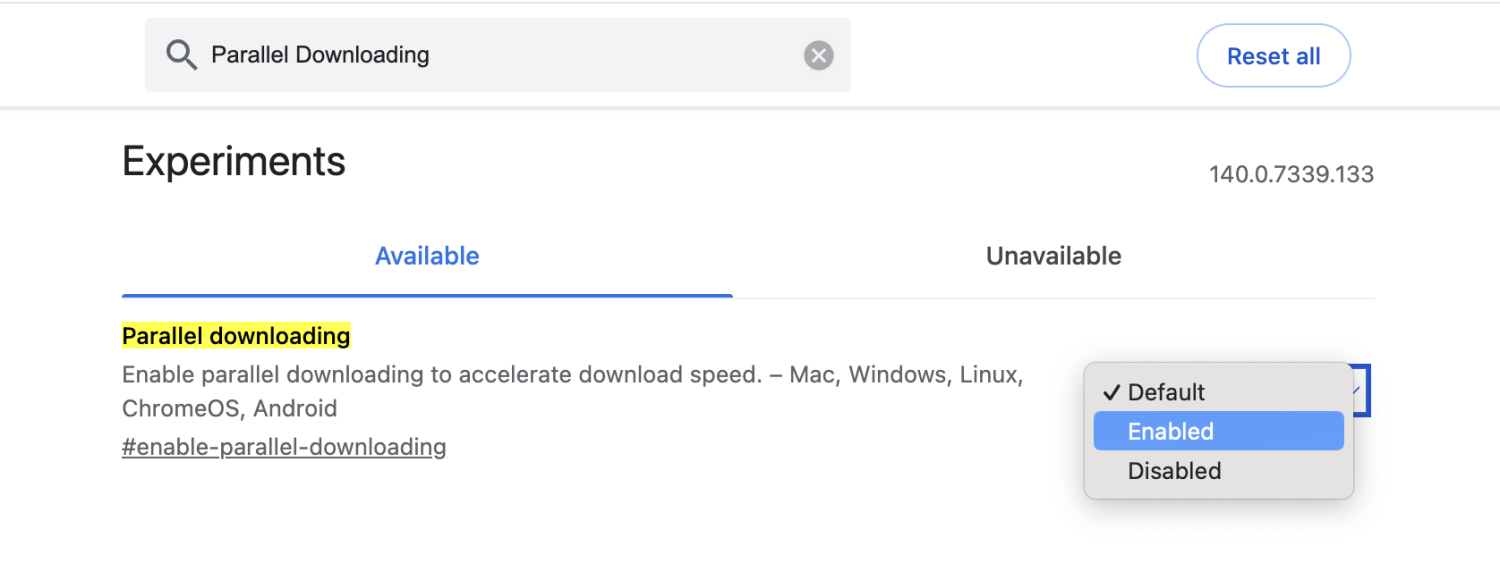The width and height of the screenshot is (1500, 563).
Task: Click the Experiments heading
Action: point(234,162)
